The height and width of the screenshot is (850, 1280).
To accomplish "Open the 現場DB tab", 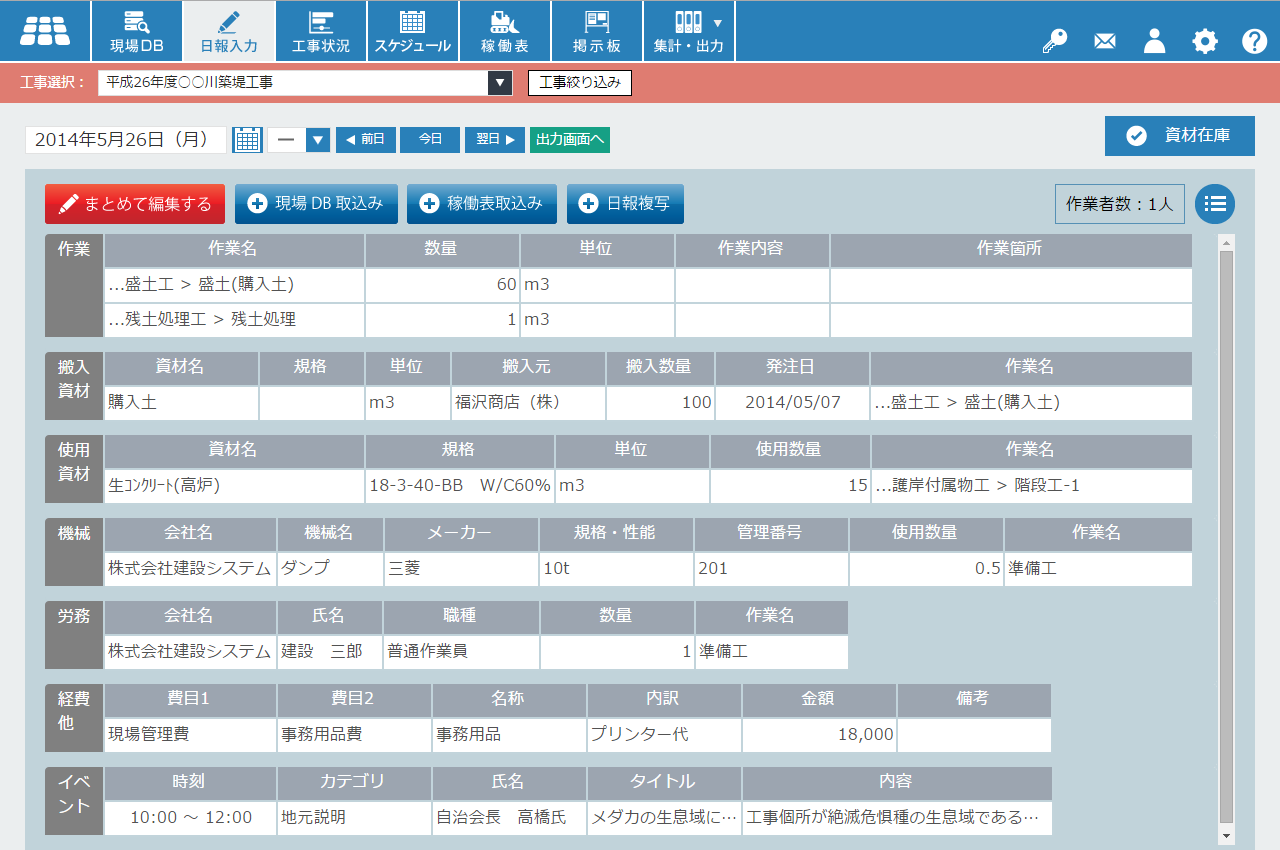I will pyautogui.click(x=137, y=31).
